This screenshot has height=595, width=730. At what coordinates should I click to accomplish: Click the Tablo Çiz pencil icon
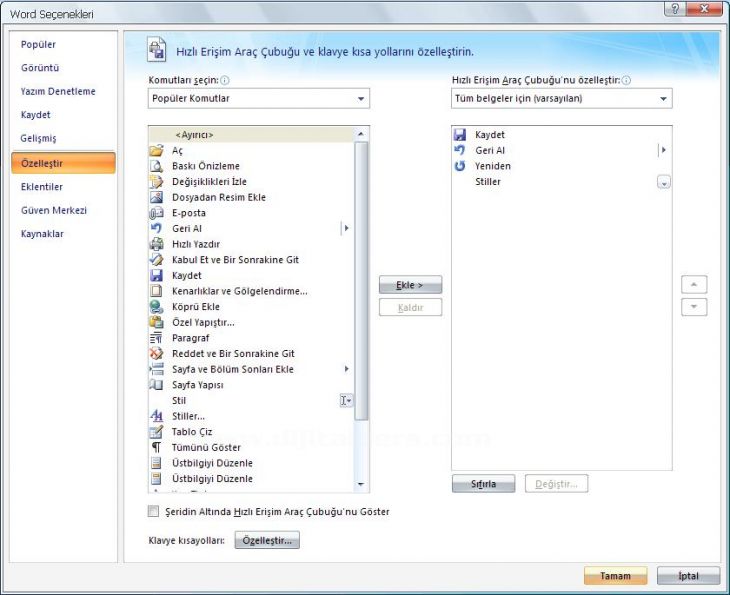pos(156,432)
